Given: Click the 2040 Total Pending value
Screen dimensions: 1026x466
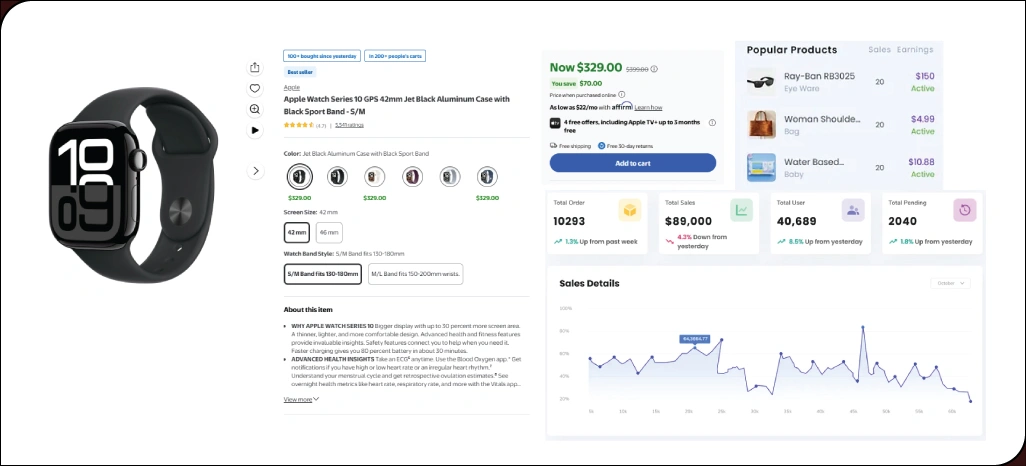Looking at the screenshot, I should coord(902,221).
